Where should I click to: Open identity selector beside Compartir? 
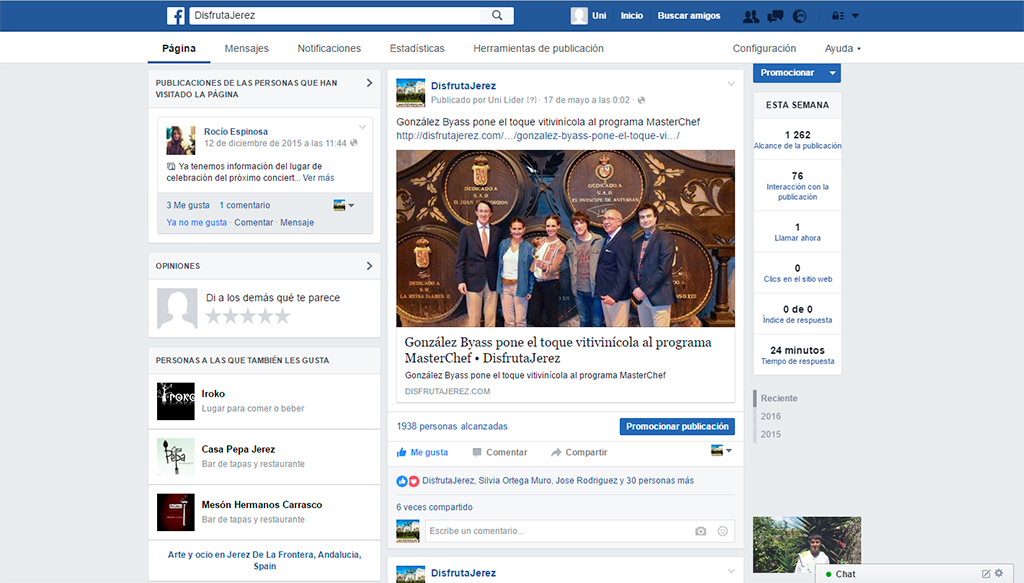tap(721, 450)
